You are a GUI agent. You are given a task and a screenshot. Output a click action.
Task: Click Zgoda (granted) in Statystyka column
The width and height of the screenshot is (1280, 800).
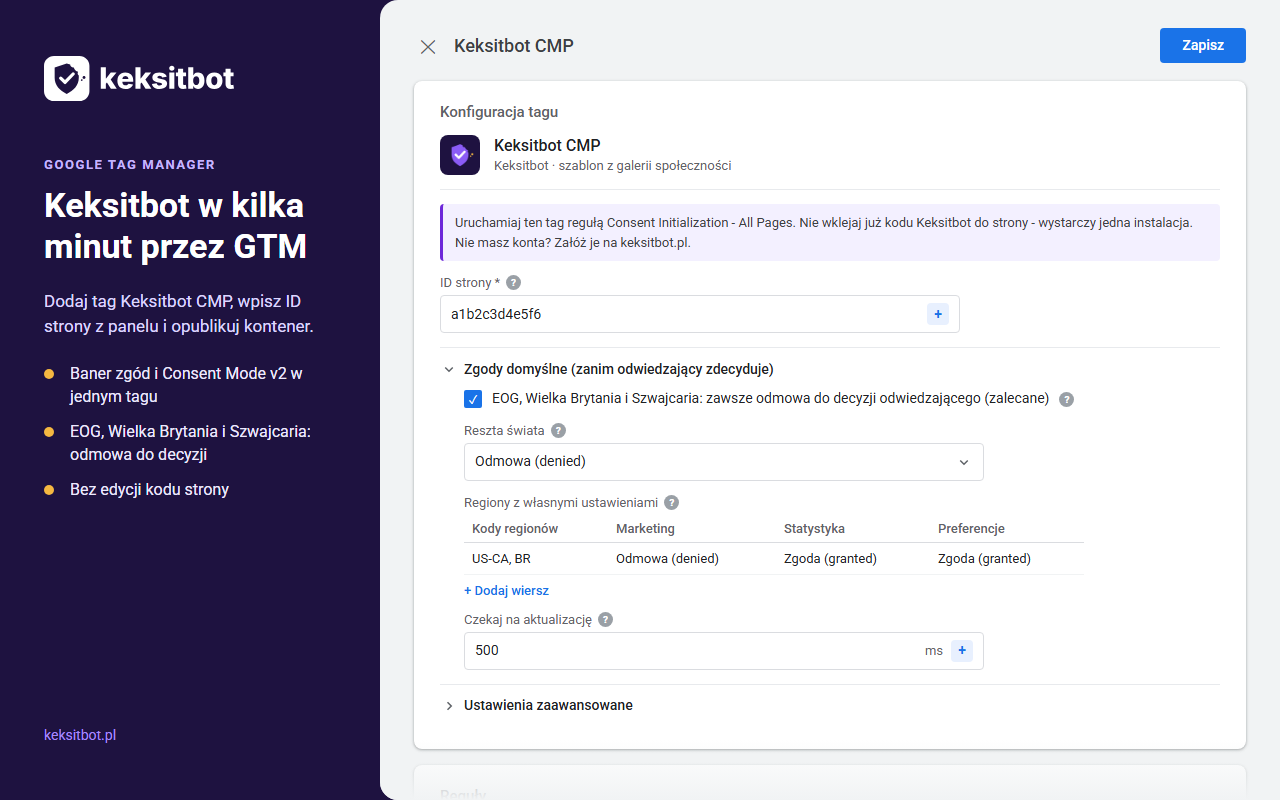point(830,559)
